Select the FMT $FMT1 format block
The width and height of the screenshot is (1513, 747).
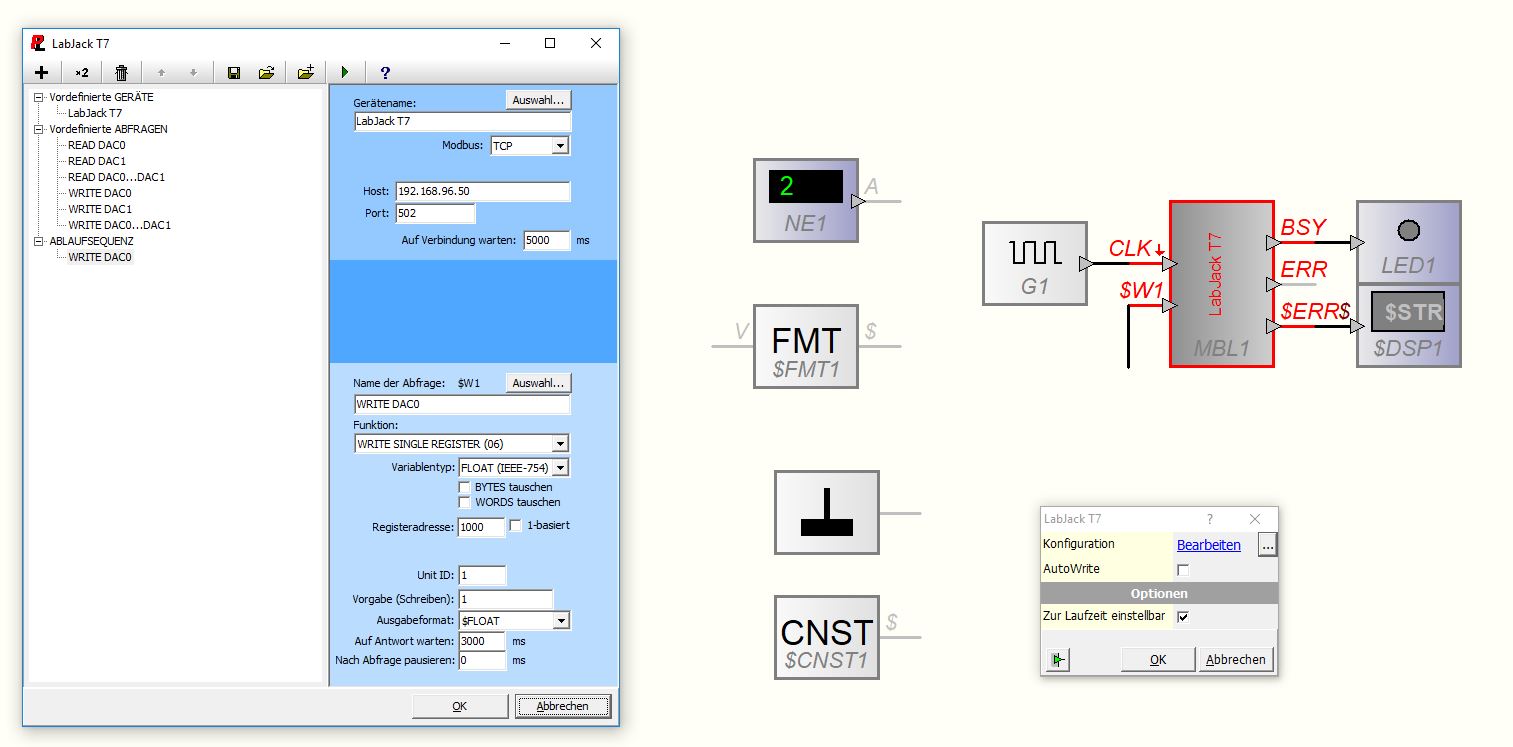point(806,346)
